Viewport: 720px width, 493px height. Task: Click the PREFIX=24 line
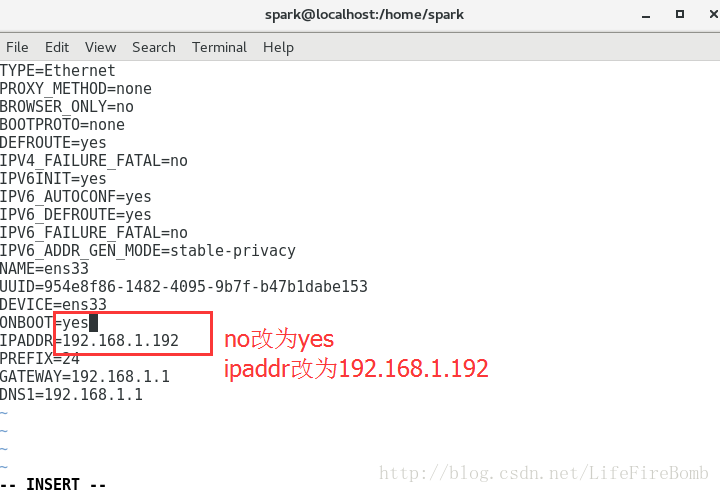pos(40,359)
